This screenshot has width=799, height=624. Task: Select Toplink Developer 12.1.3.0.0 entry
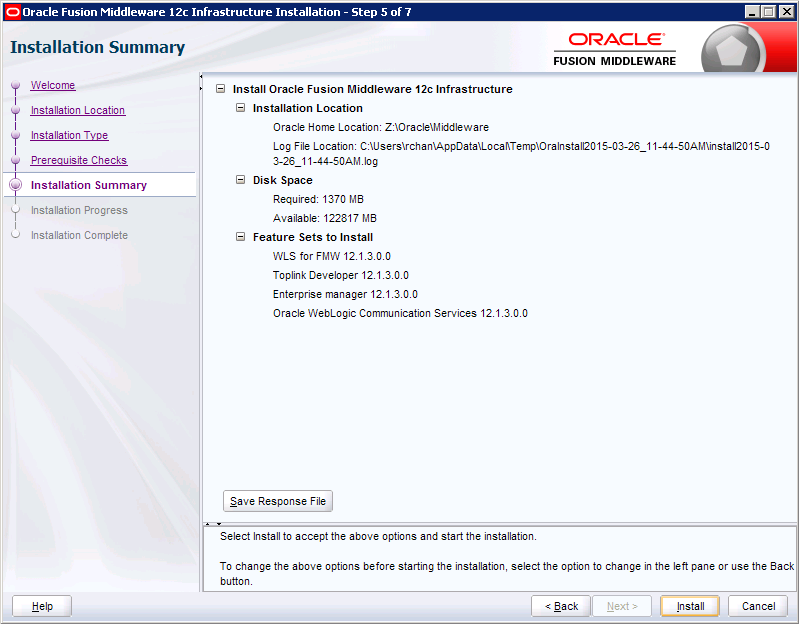[x=340, y=275]
